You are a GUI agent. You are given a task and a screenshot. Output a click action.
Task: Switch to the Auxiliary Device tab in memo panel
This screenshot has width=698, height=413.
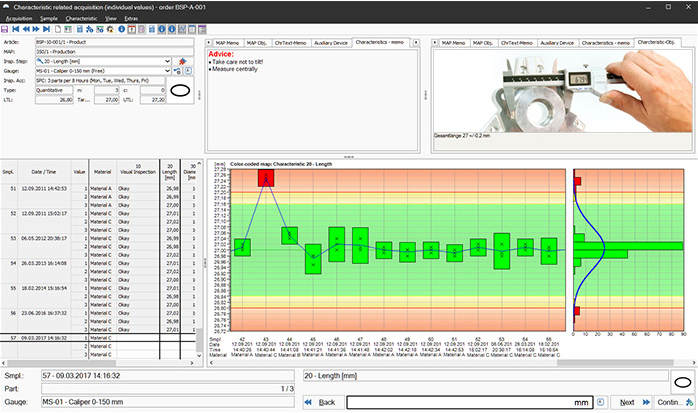click(331, 43)
